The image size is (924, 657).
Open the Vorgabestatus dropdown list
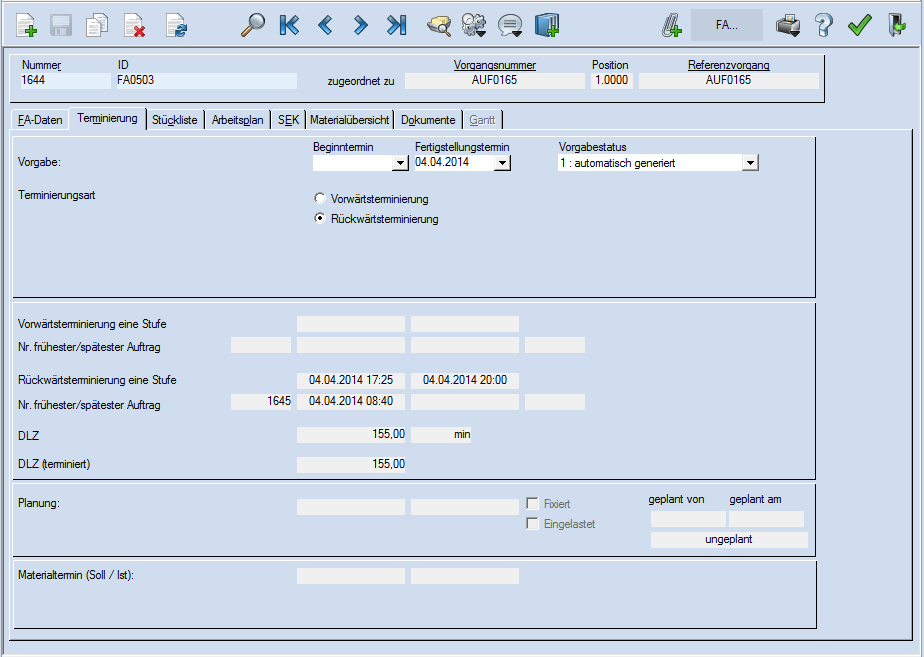coord(750,163)
